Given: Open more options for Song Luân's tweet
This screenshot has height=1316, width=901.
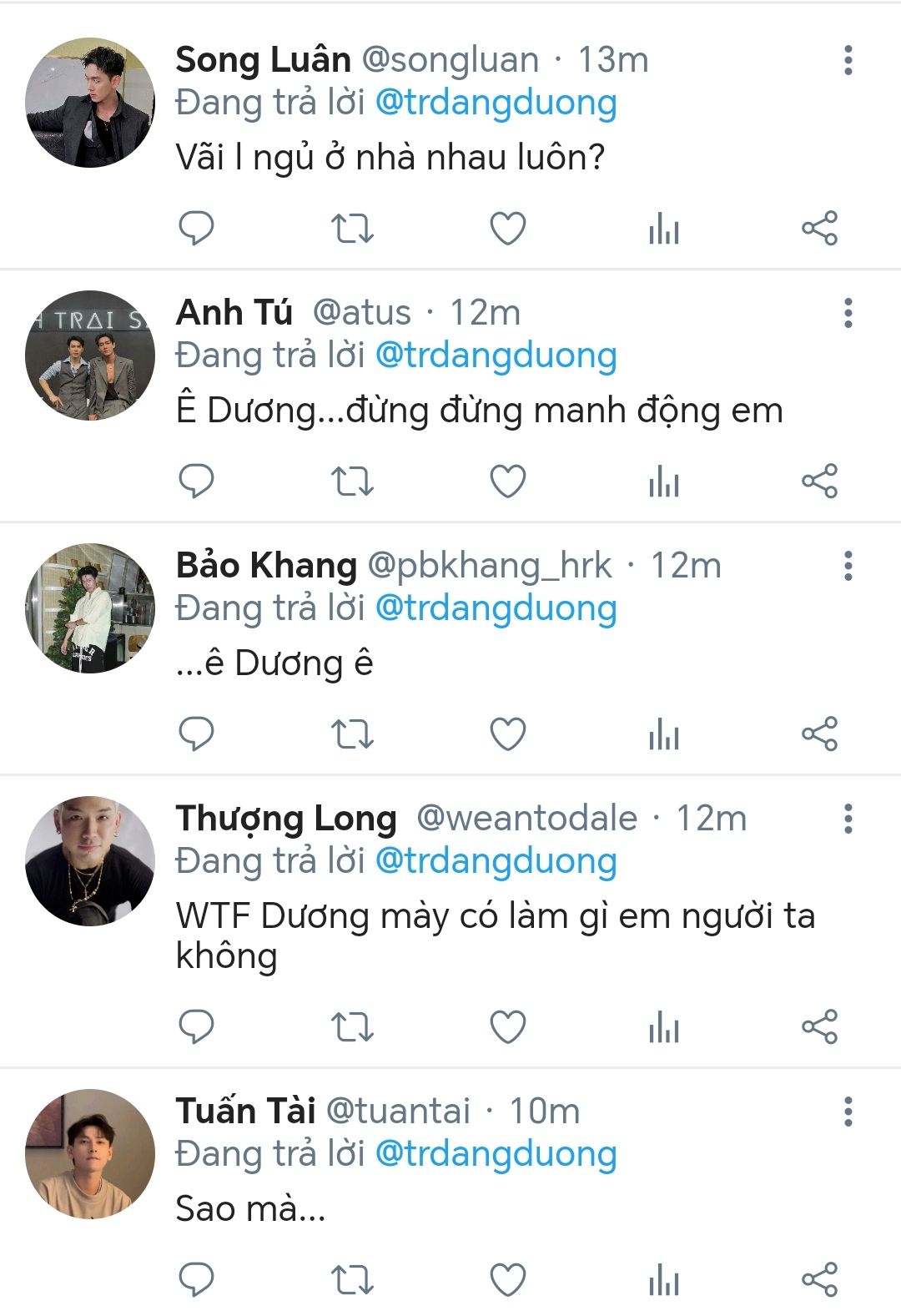Looking at the screenshot, I should pyautogui.click(x=848, y=61).
